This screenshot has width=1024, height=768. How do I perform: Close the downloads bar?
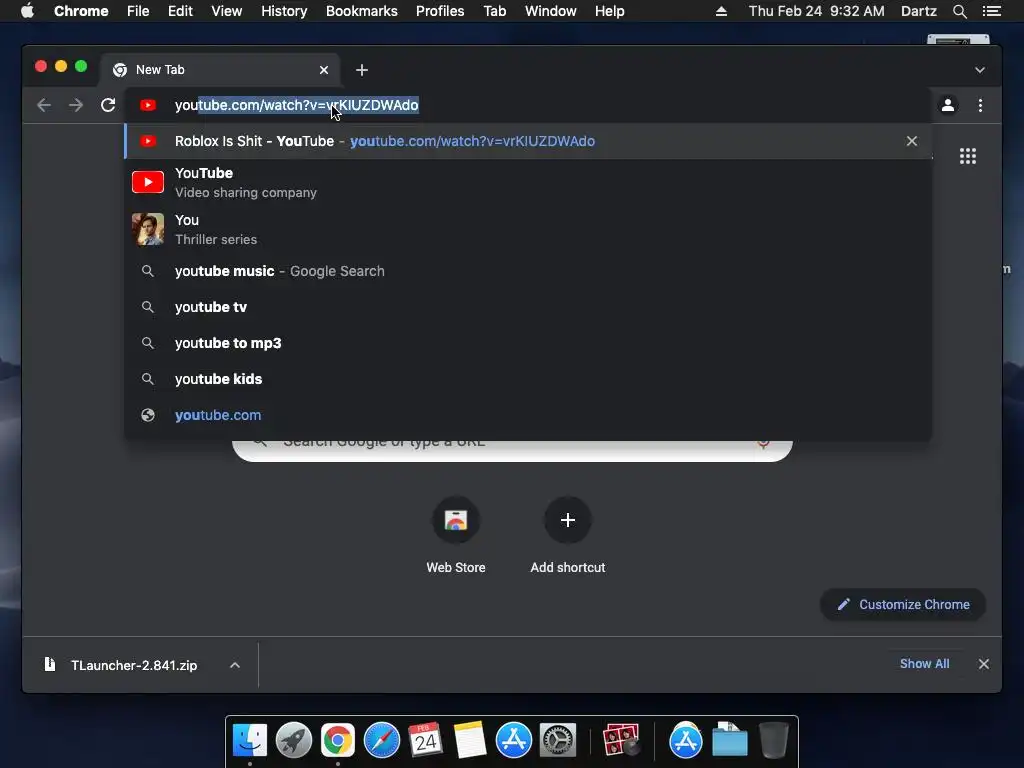coord(984,664)
